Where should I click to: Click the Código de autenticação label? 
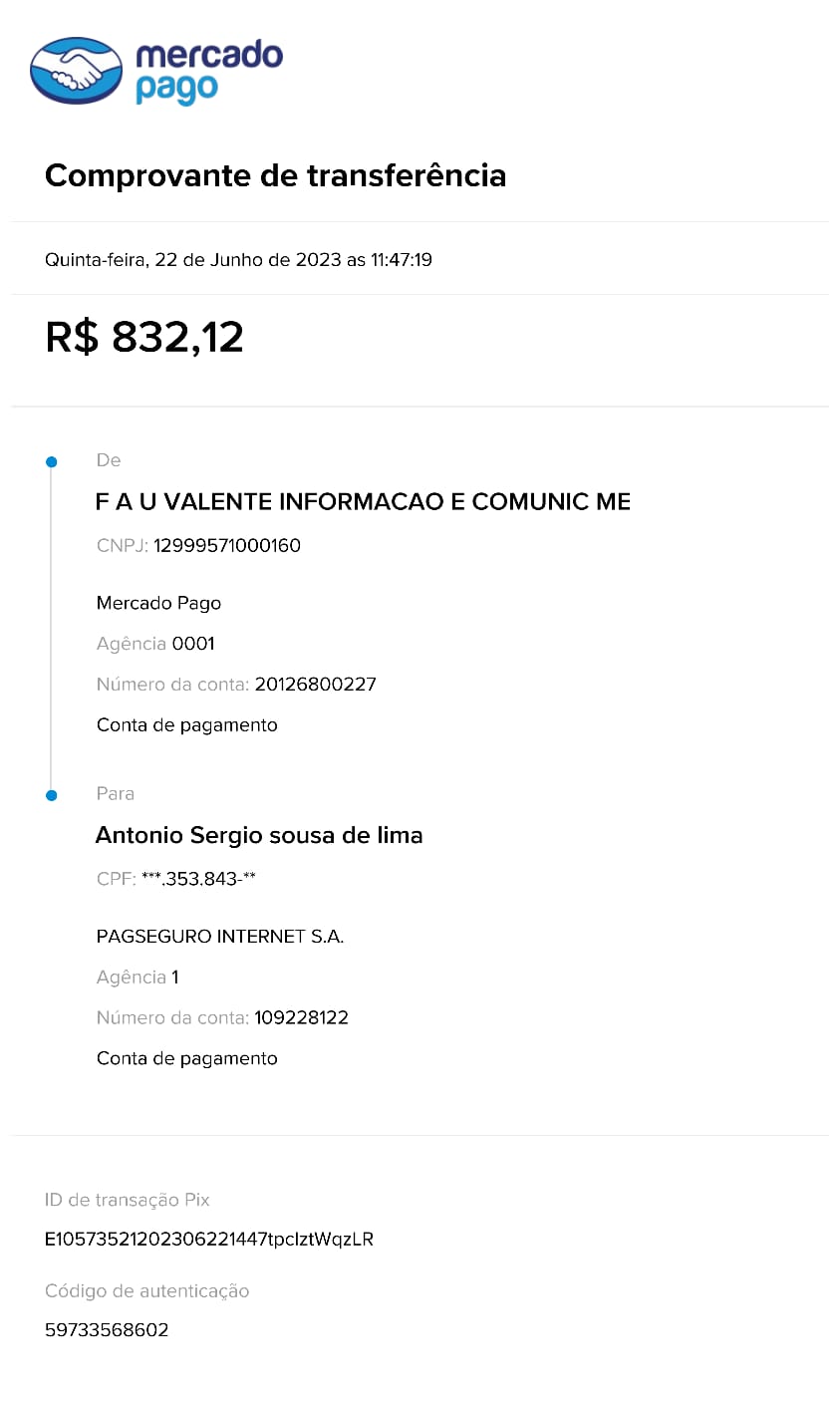[147, 1291]
